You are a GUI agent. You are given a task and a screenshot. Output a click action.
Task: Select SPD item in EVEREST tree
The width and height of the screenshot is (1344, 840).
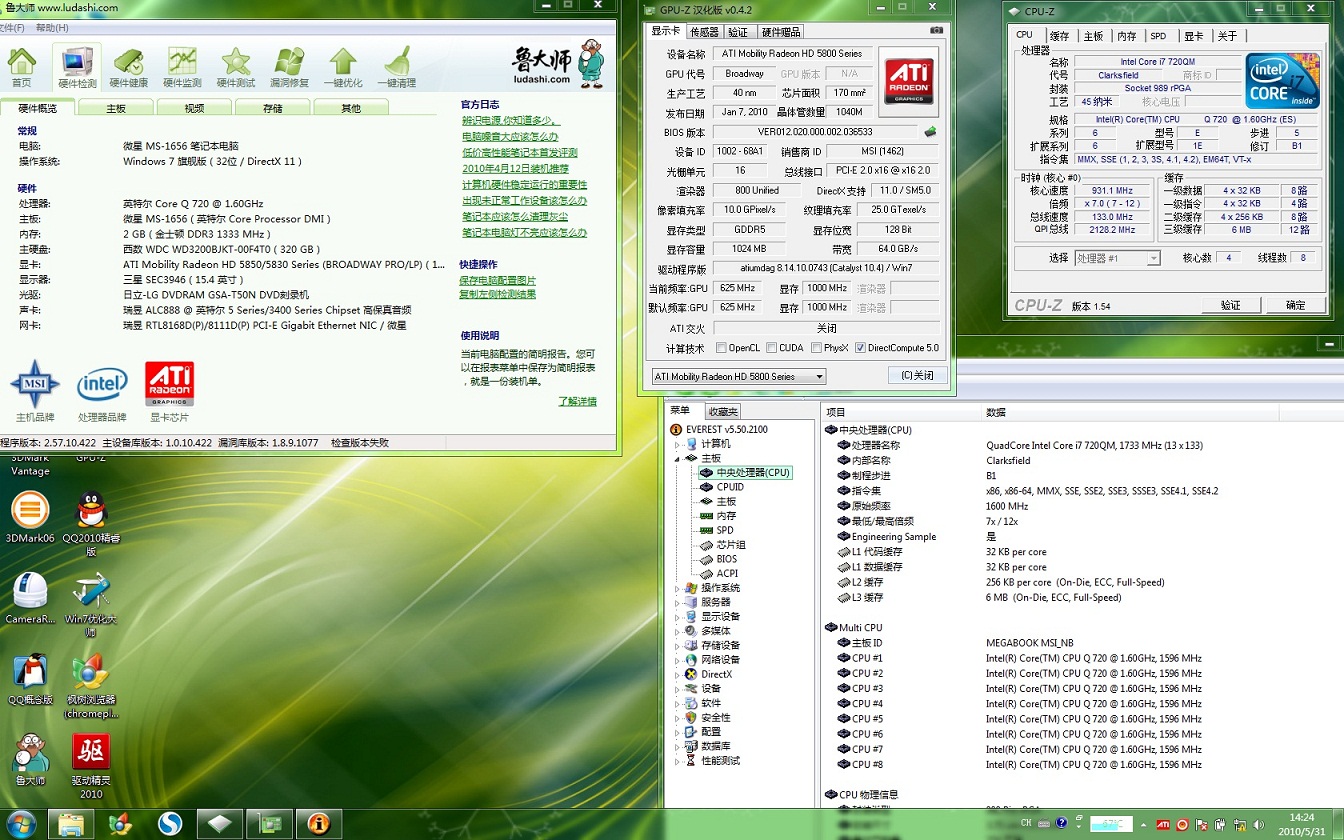pyautogui.click(x=724, y=530)
